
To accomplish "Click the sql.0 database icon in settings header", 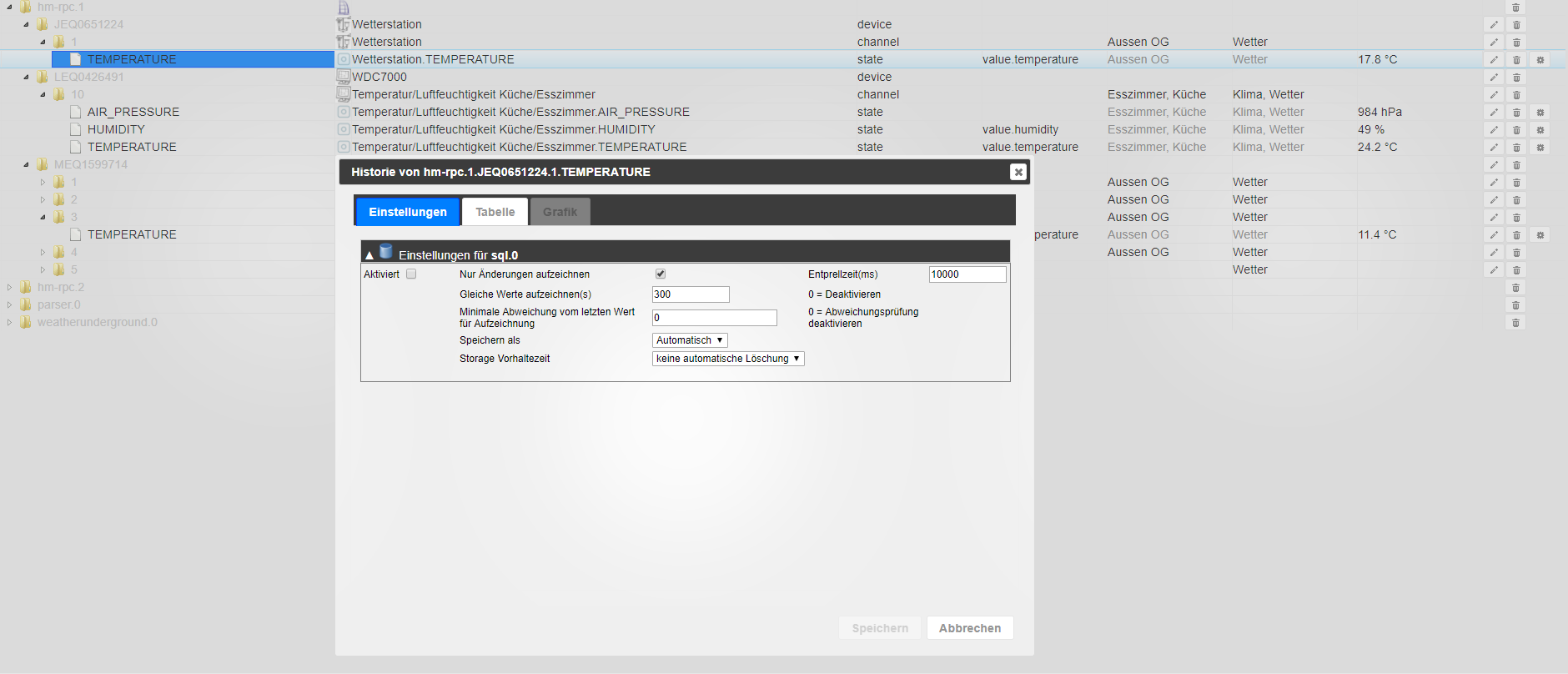I will point(385,251).
